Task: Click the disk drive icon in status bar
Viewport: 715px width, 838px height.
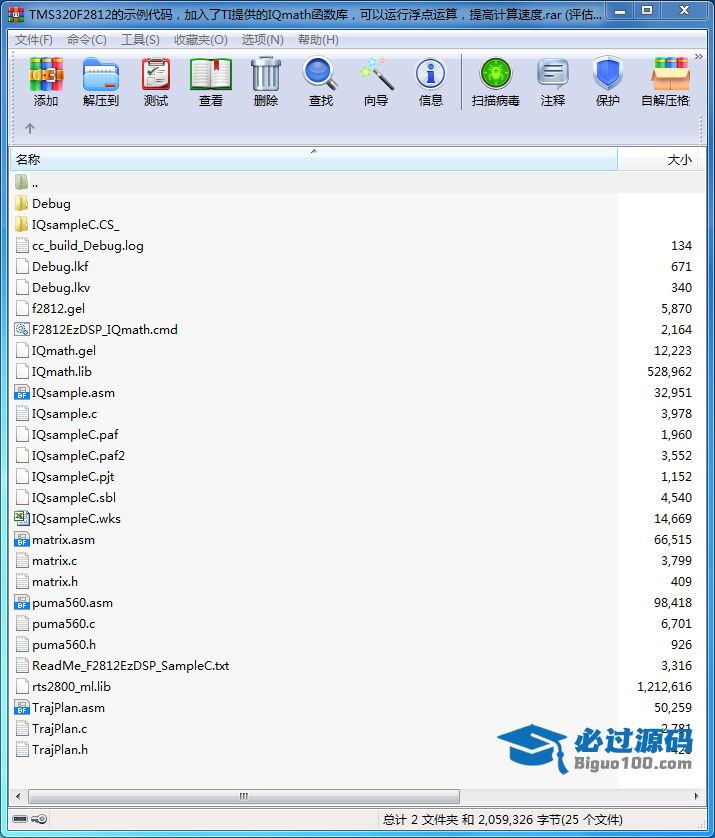Action: tap(20, 819)
